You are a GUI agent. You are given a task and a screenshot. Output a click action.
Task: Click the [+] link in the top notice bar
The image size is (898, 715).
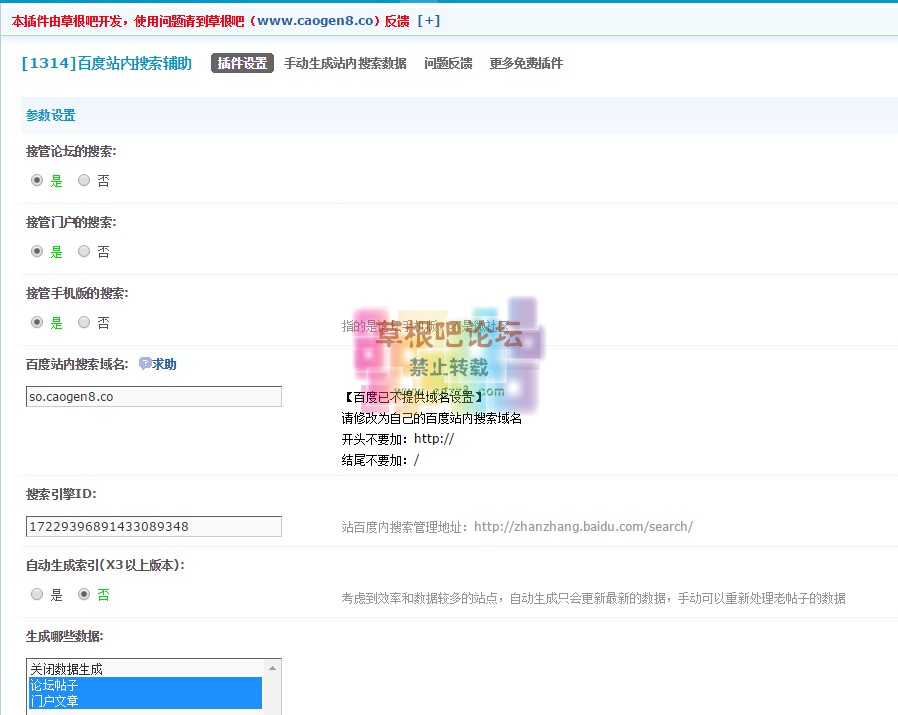click(x=429, y=20)
